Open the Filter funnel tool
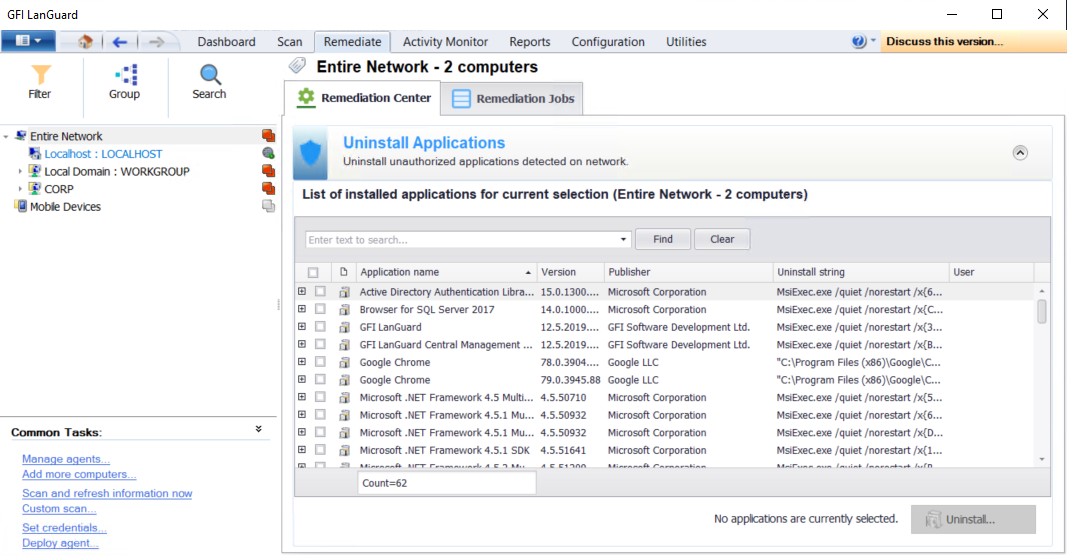The height and width of the screenshot is (555, 1067). point(40,82)
